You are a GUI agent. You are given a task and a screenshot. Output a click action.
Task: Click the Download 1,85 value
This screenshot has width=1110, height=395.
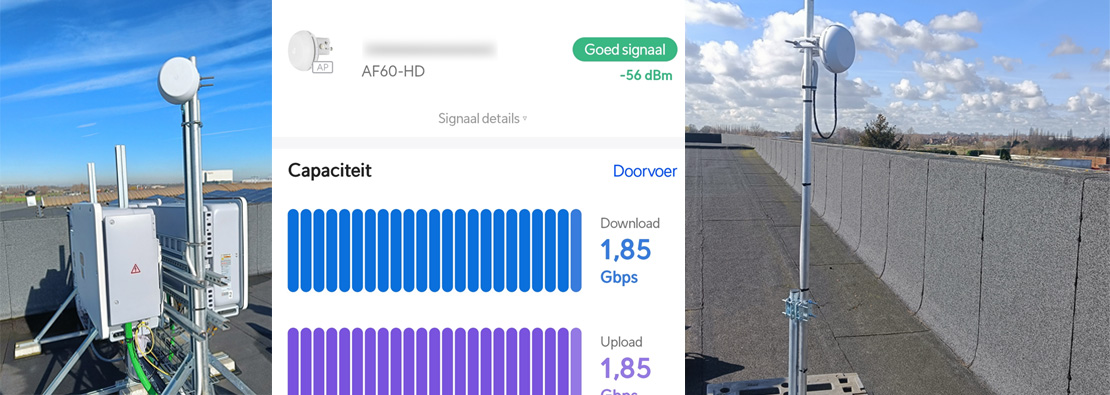(625, 250)
